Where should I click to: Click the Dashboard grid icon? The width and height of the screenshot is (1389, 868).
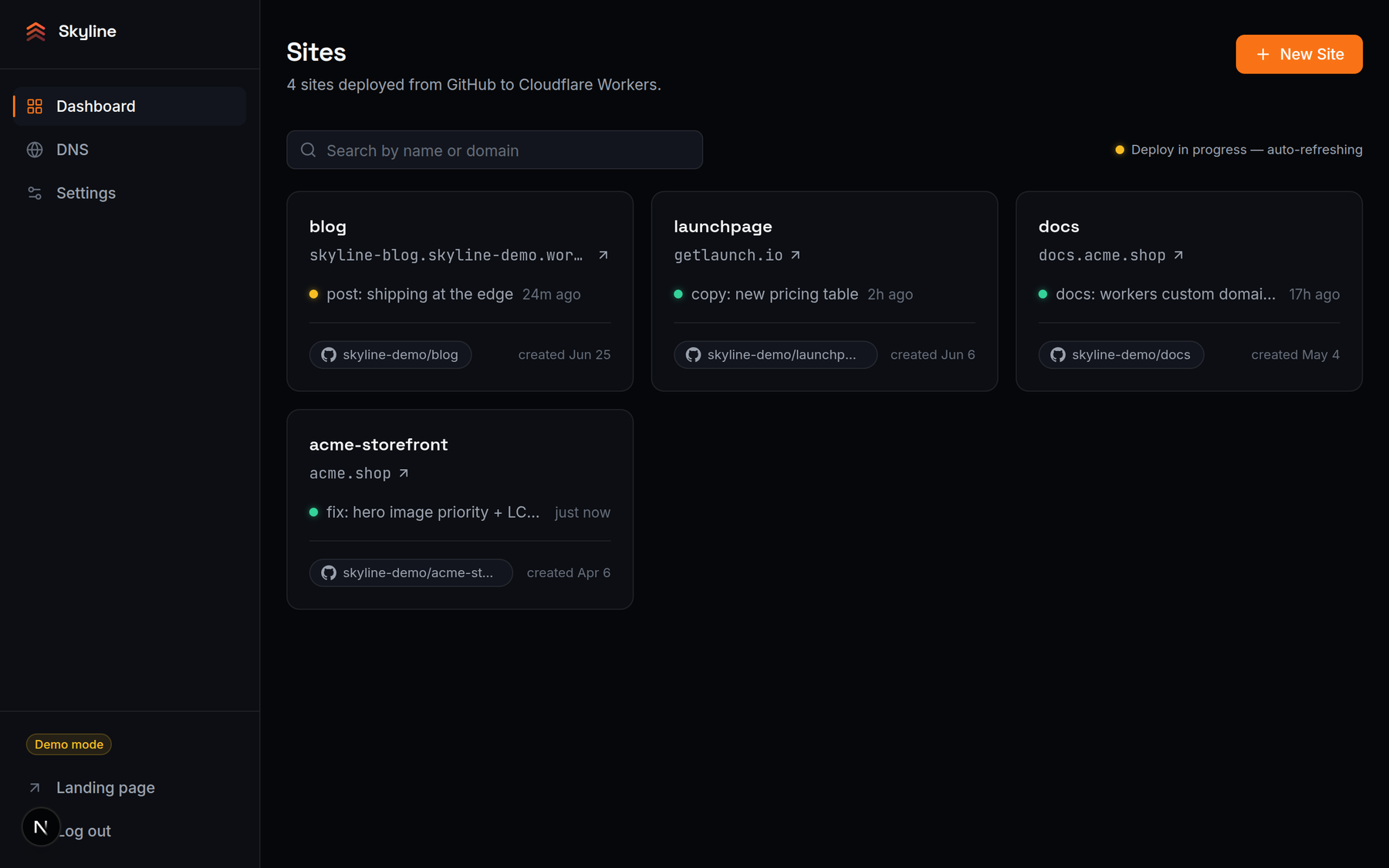(35, 106)
